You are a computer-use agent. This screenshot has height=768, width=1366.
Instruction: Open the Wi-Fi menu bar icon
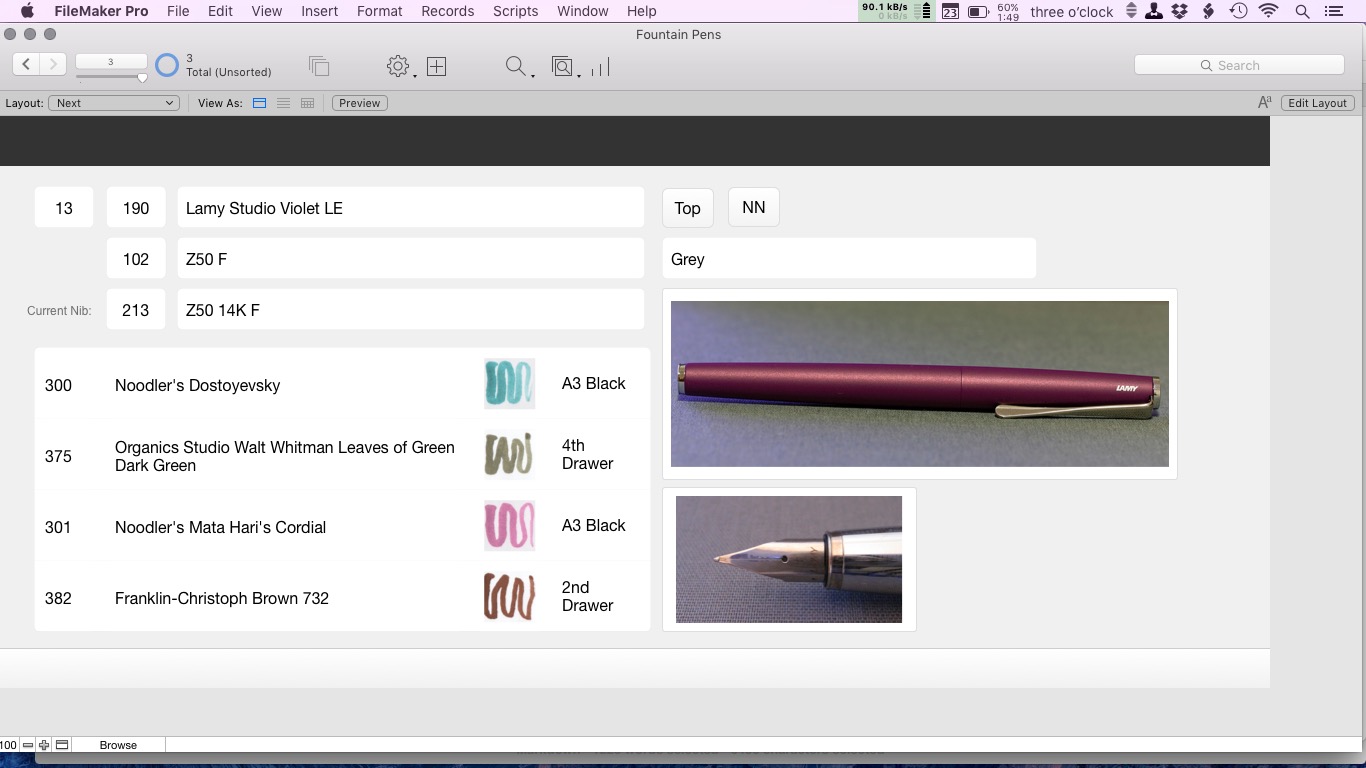(x=1269, y=11)
